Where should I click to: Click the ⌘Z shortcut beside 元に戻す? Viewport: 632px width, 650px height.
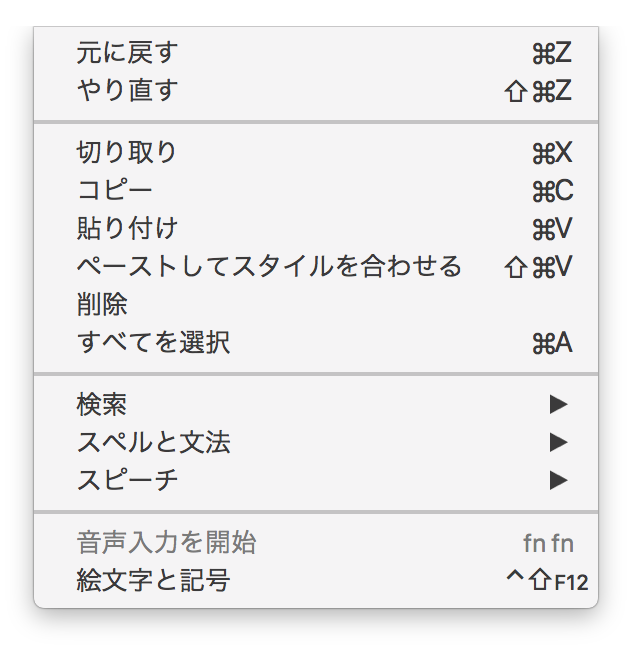point(552,53)
